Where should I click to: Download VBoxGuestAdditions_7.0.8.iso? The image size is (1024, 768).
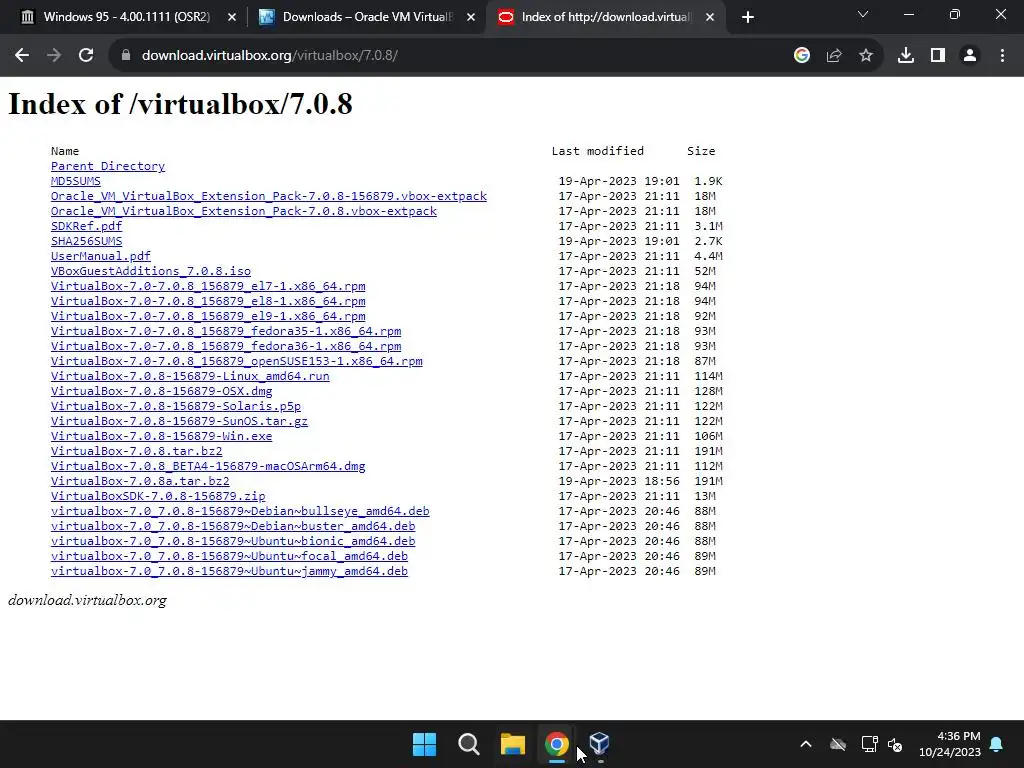coord(151,271)
